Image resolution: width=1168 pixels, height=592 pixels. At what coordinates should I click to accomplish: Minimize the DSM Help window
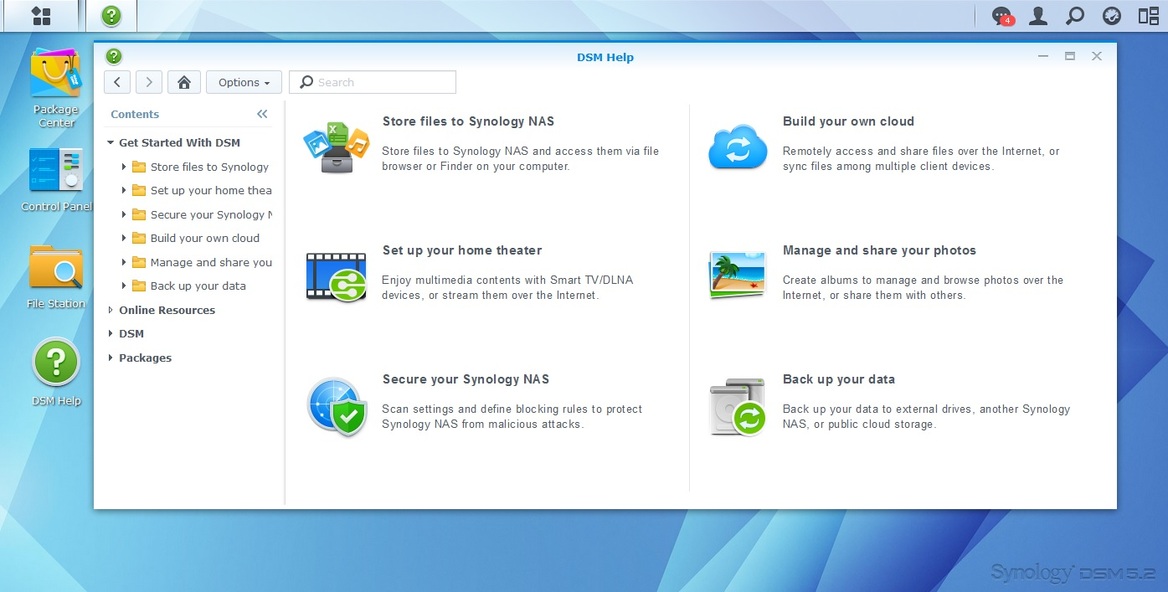pyautogui.click(x=1043, y=56)
